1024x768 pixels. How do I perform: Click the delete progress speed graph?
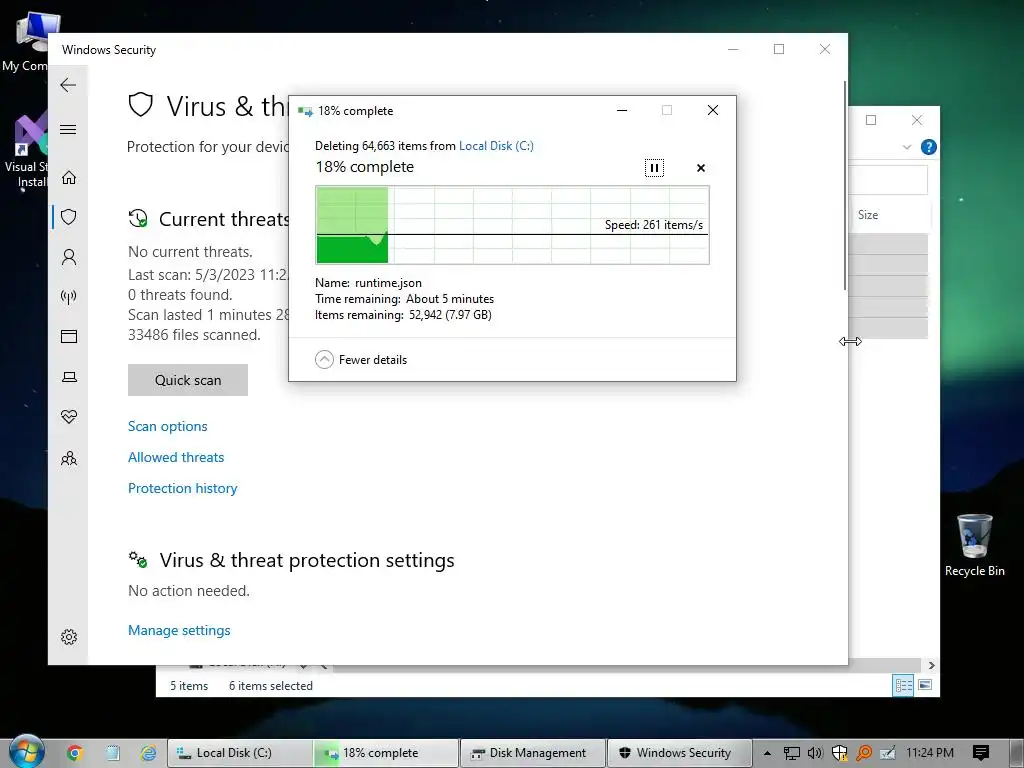click(x=513, y=225)
